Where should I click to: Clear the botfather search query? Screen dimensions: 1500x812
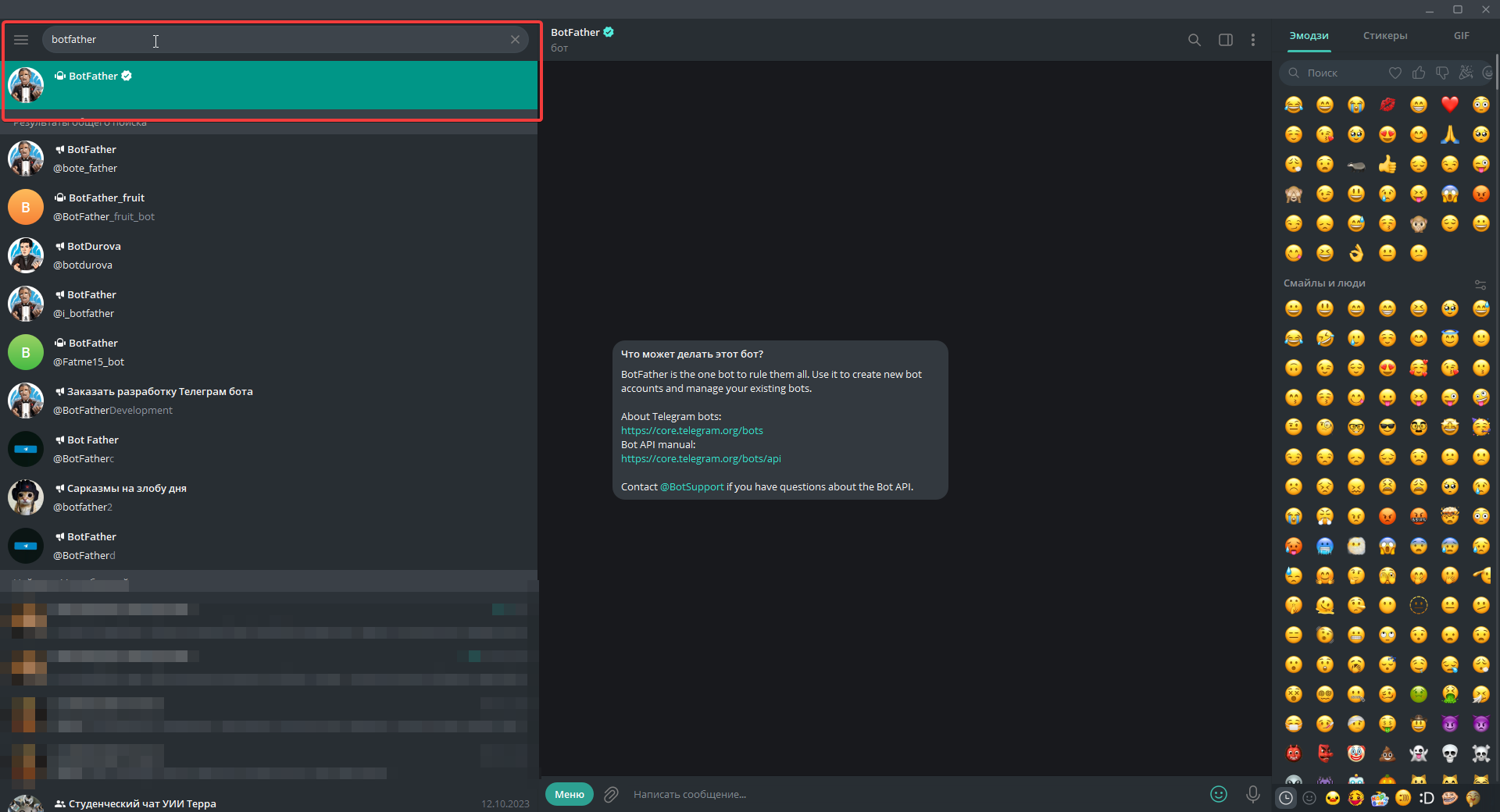click(515, 40)
